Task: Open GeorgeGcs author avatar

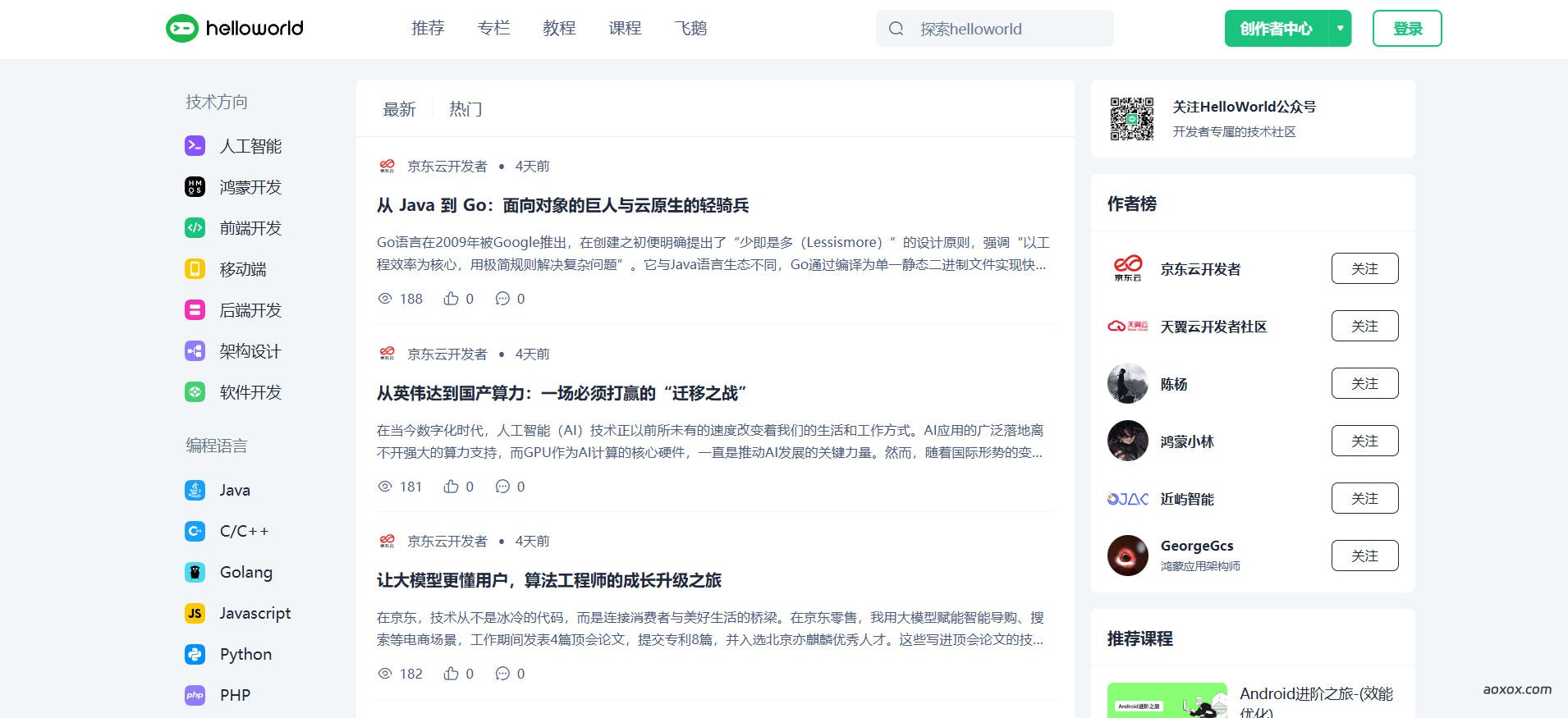Action: [x=1128, y=556]
